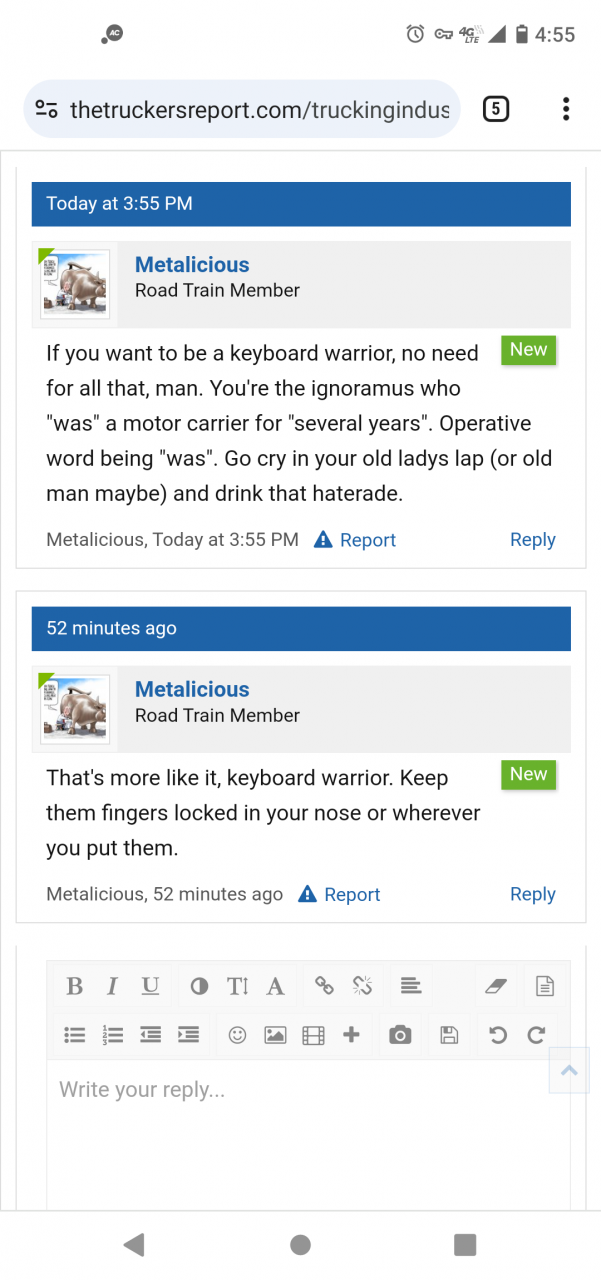Open the text alignment dropdown
Screen dimensions: 601x1280
pos(410,986)
